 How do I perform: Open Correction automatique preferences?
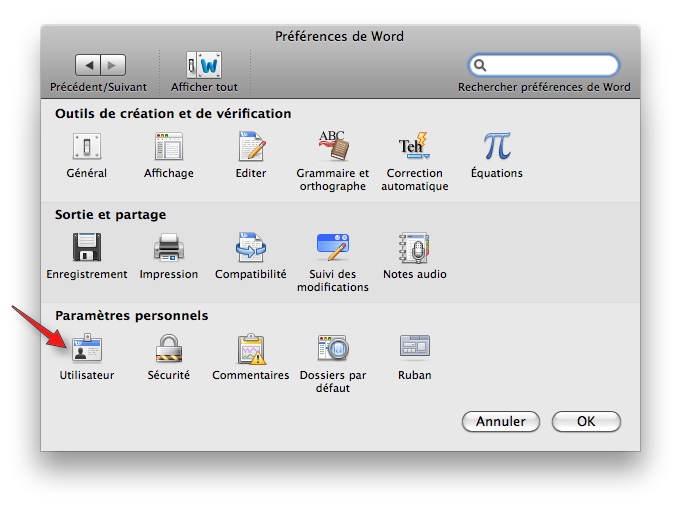pos(414,146)
